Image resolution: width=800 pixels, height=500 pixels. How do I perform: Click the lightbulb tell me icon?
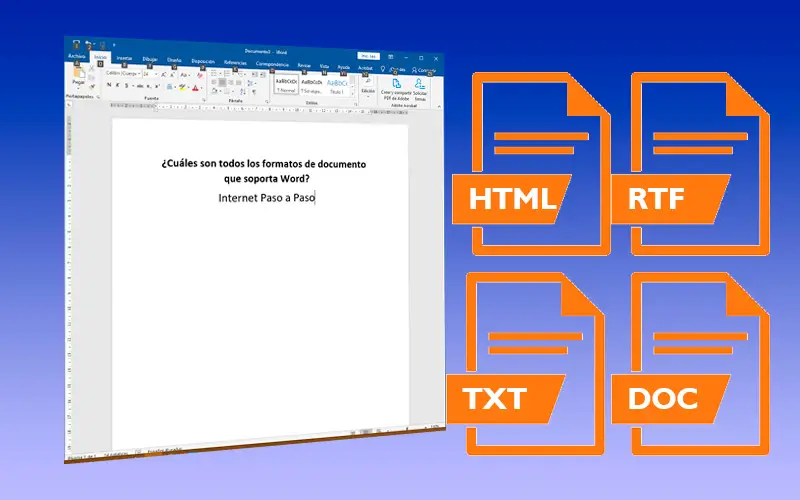pyautogui.click(x=383, y=69)
